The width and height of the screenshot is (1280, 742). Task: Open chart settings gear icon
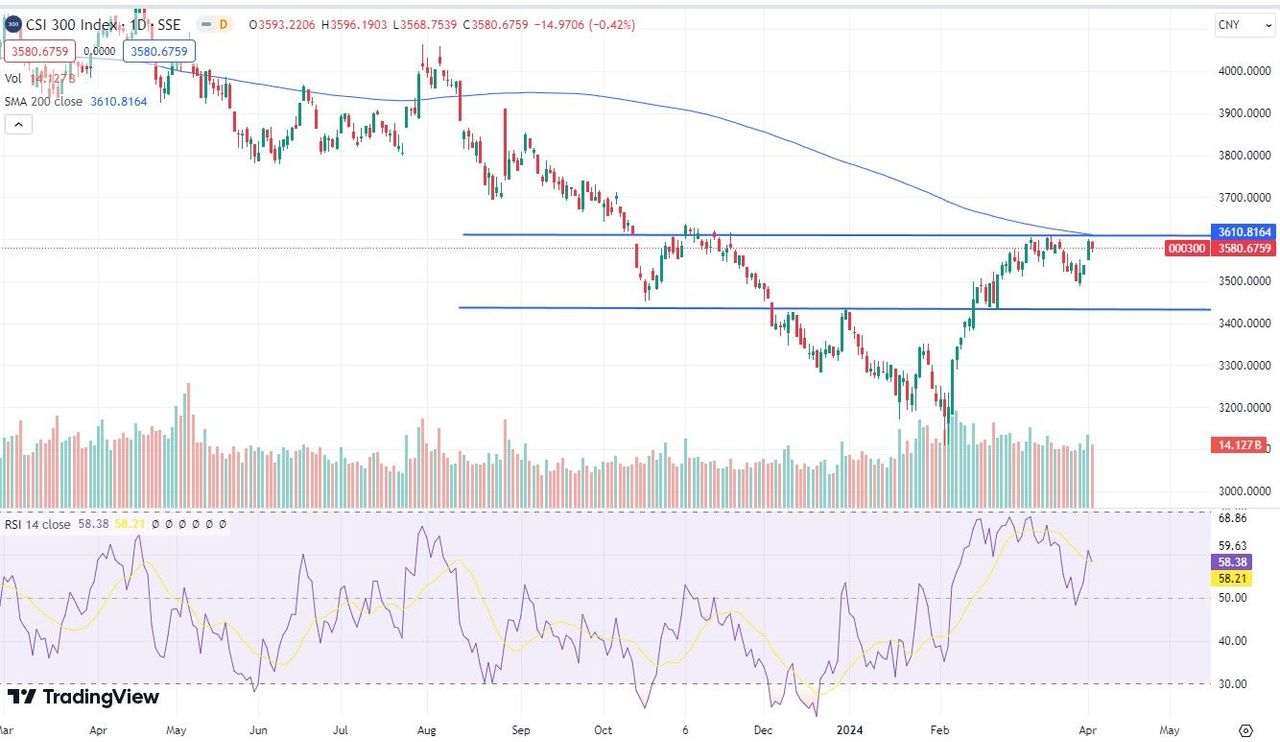[1245, 729]
